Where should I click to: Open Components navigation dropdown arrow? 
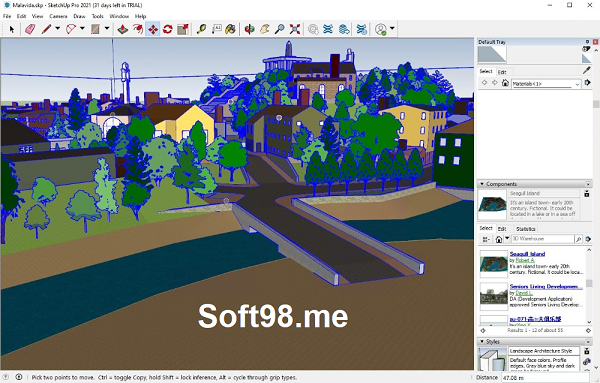click(507, 238)
